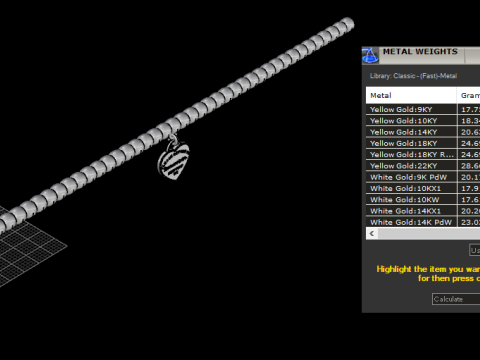Select the White Gold:10KW row
Viewport: 480px width, 360px height.
point(423,200)
